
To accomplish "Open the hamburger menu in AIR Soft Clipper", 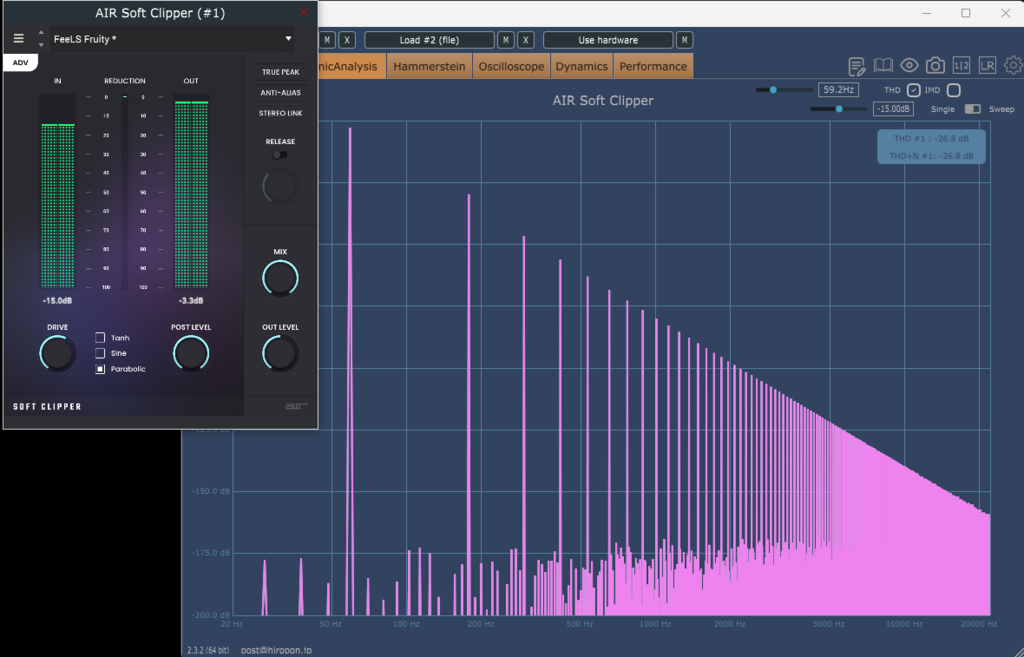I will click(19, 39).
